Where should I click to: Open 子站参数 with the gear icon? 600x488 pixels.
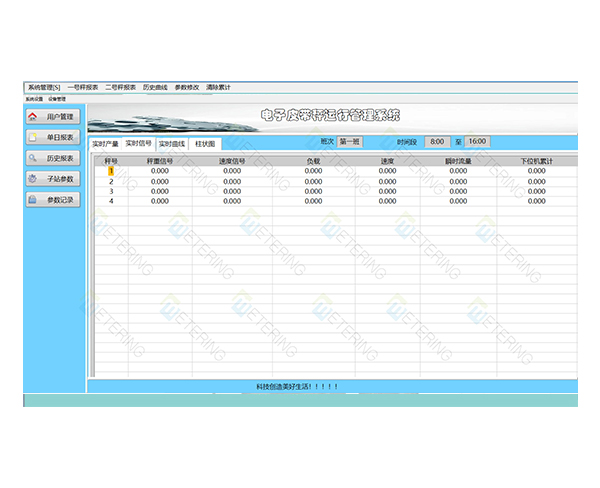pyautogui.click(x=53, y=179)
